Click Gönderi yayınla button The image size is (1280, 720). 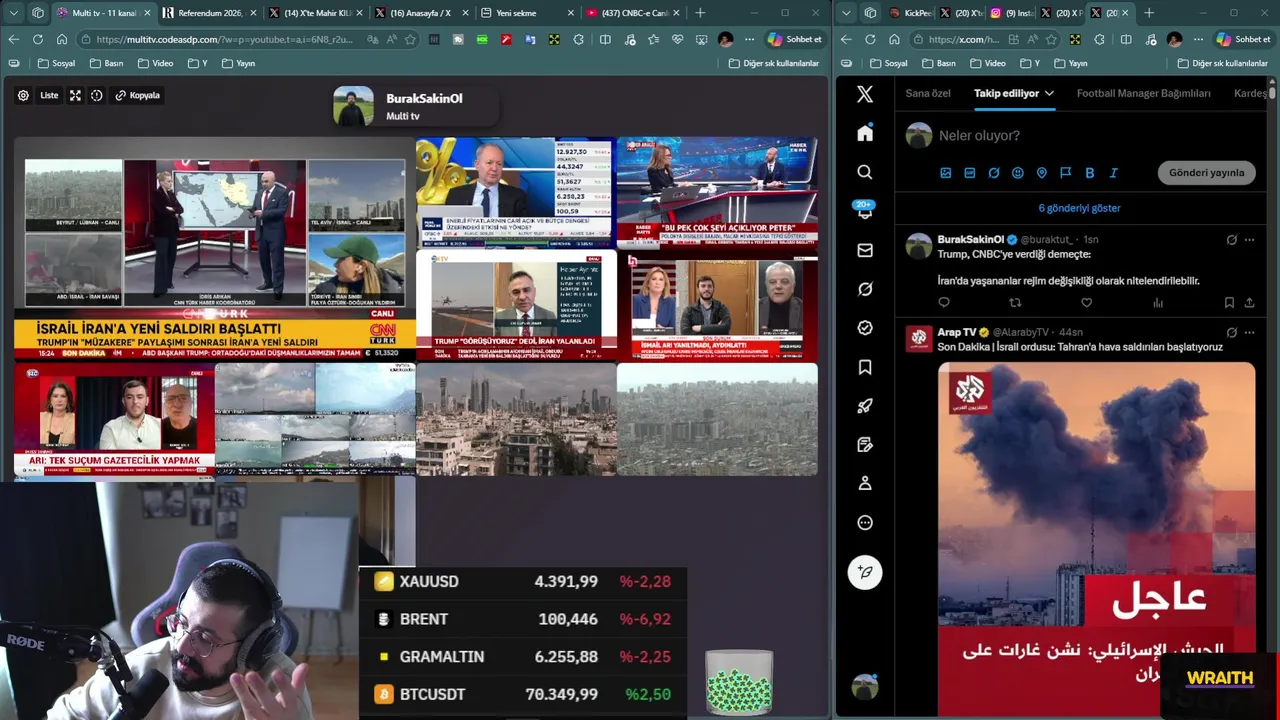point(1207,172)
